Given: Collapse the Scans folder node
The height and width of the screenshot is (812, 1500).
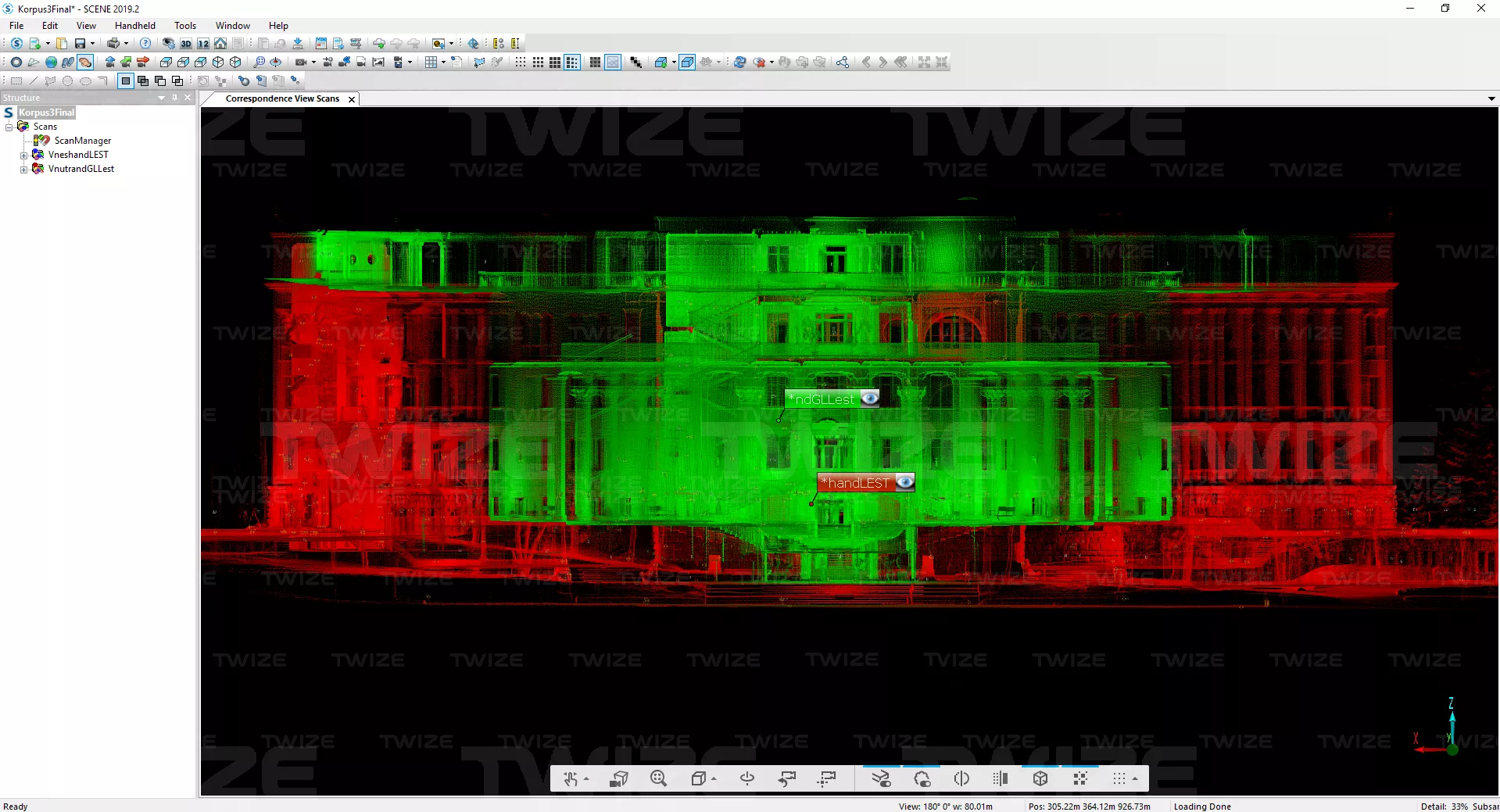Looking at the screenshot, I should click(9, 127).
